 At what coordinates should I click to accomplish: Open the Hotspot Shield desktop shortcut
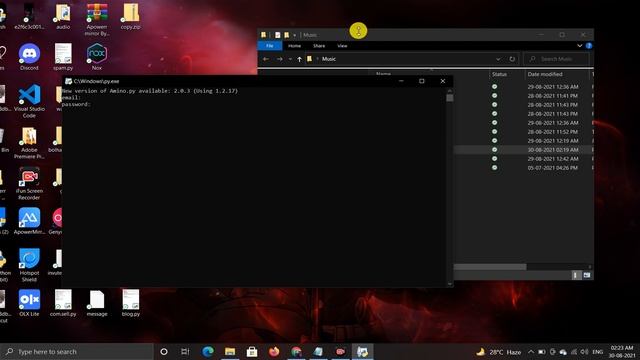tap(29, 265)
